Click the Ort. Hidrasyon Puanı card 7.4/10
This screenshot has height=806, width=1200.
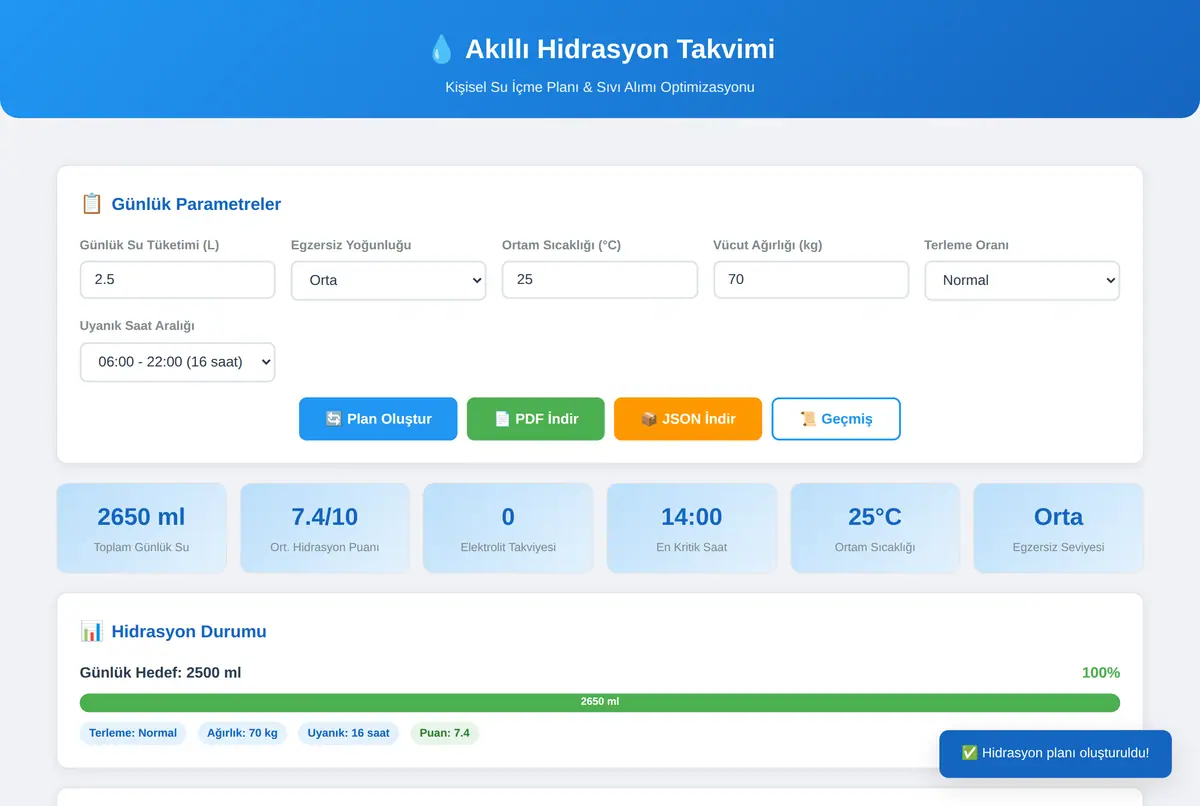[325, 528]
